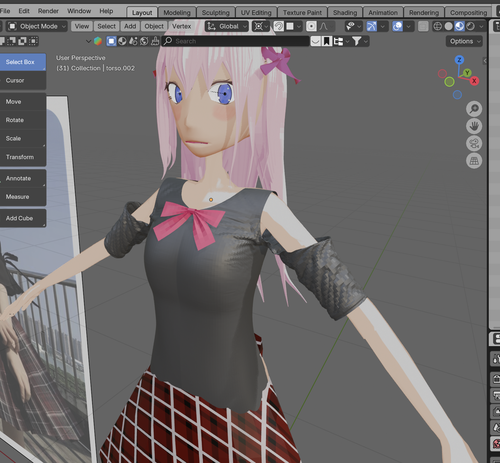Open the pivot point dropdown
The image size is (500, 463).
261,26
